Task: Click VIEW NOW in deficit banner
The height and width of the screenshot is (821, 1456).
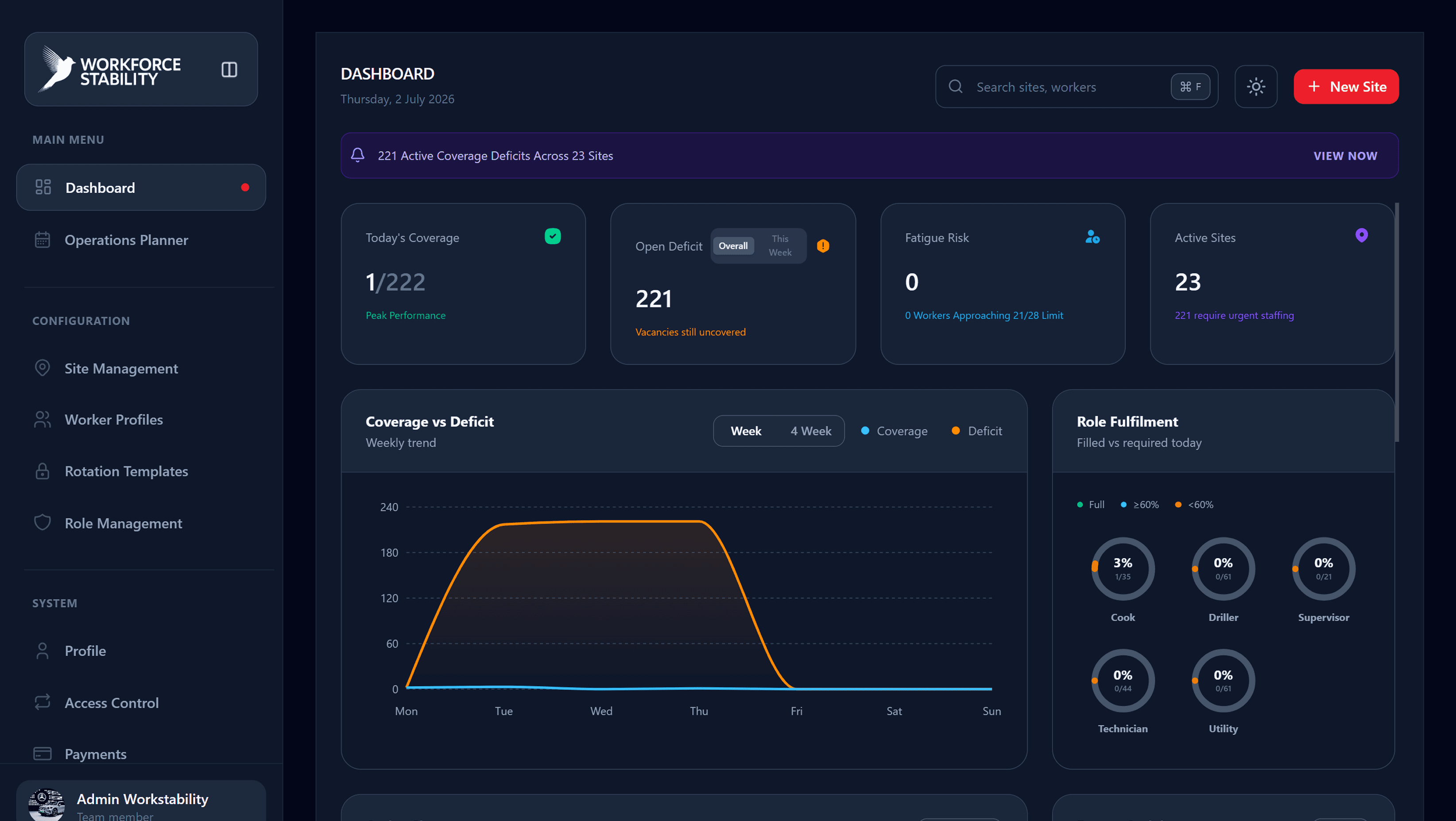Action: click(x=1345, y=156)
